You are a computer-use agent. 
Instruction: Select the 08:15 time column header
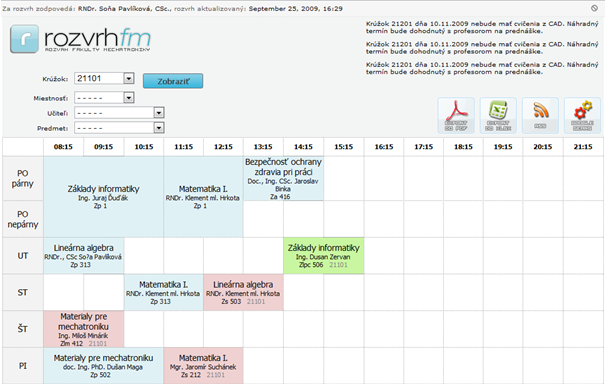(x=63, y=147)
